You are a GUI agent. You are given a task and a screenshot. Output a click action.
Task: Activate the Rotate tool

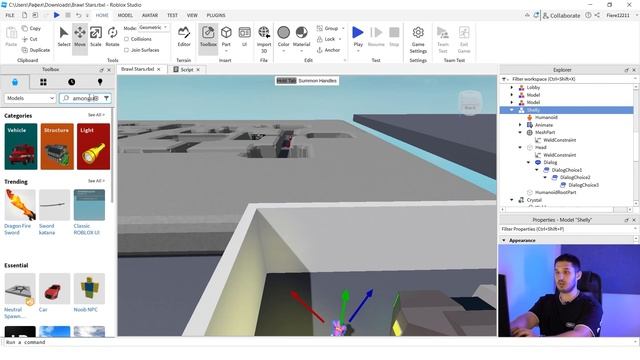pos(112,36)
